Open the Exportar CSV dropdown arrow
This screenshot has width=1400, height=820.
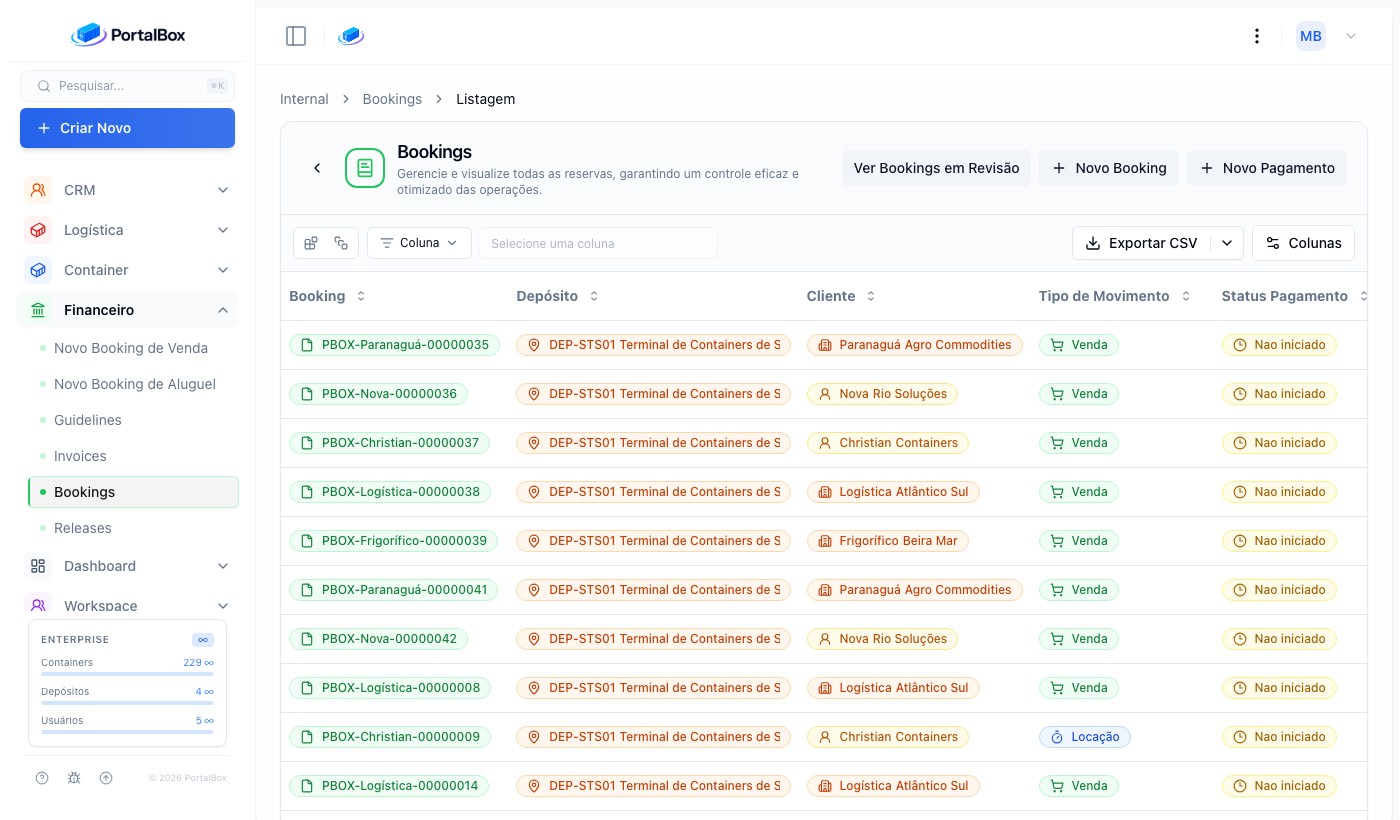pyautogui.click(x=1227, y=243)
